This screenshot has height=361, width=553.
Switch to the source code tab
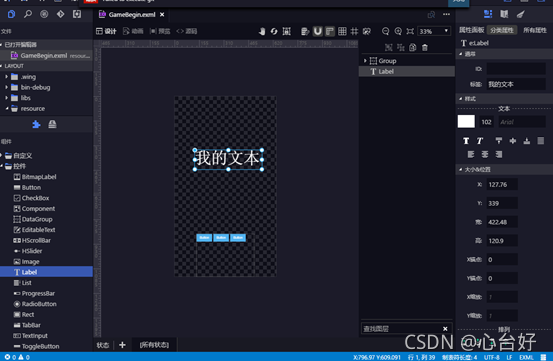pyautogui.click(x=187, y=31)
